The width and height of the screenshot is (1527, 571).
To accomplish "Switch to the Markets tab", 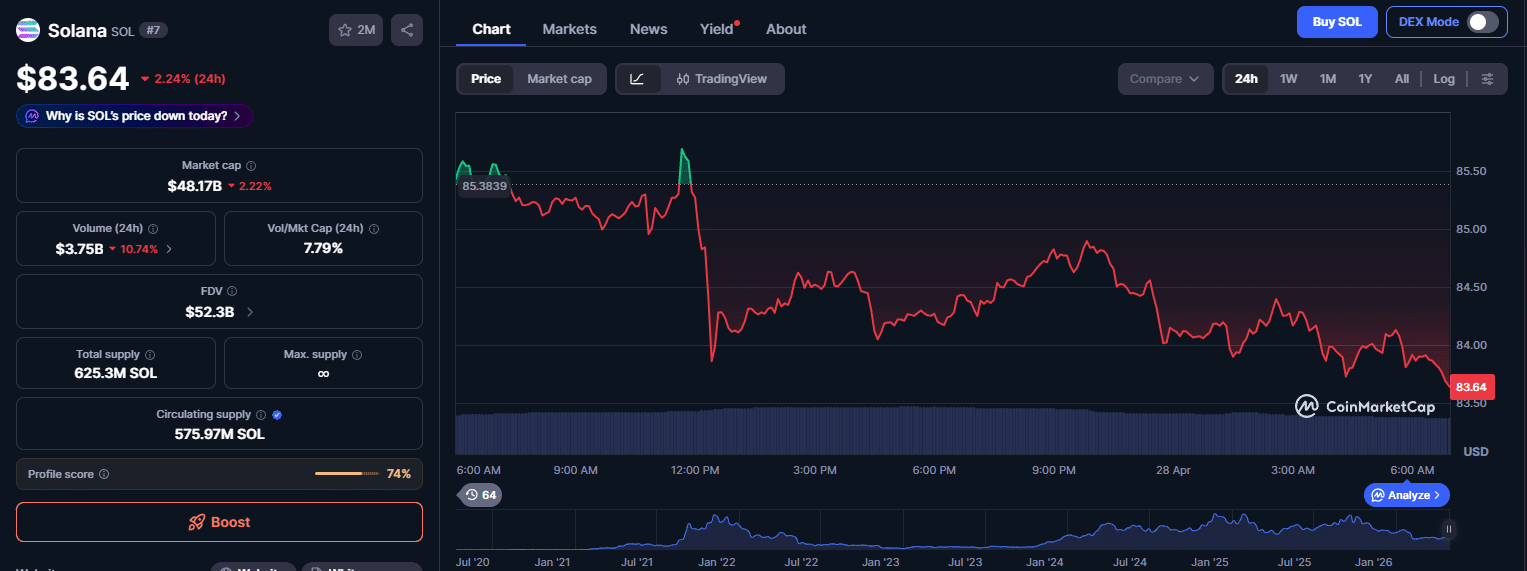I will click(569, 29).
